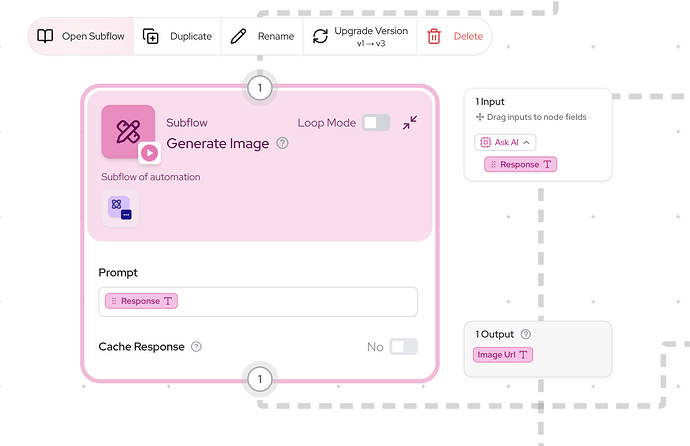Click the collapse node arrows icon
This screenshot has height=446, width=690.
click(410, 123)
